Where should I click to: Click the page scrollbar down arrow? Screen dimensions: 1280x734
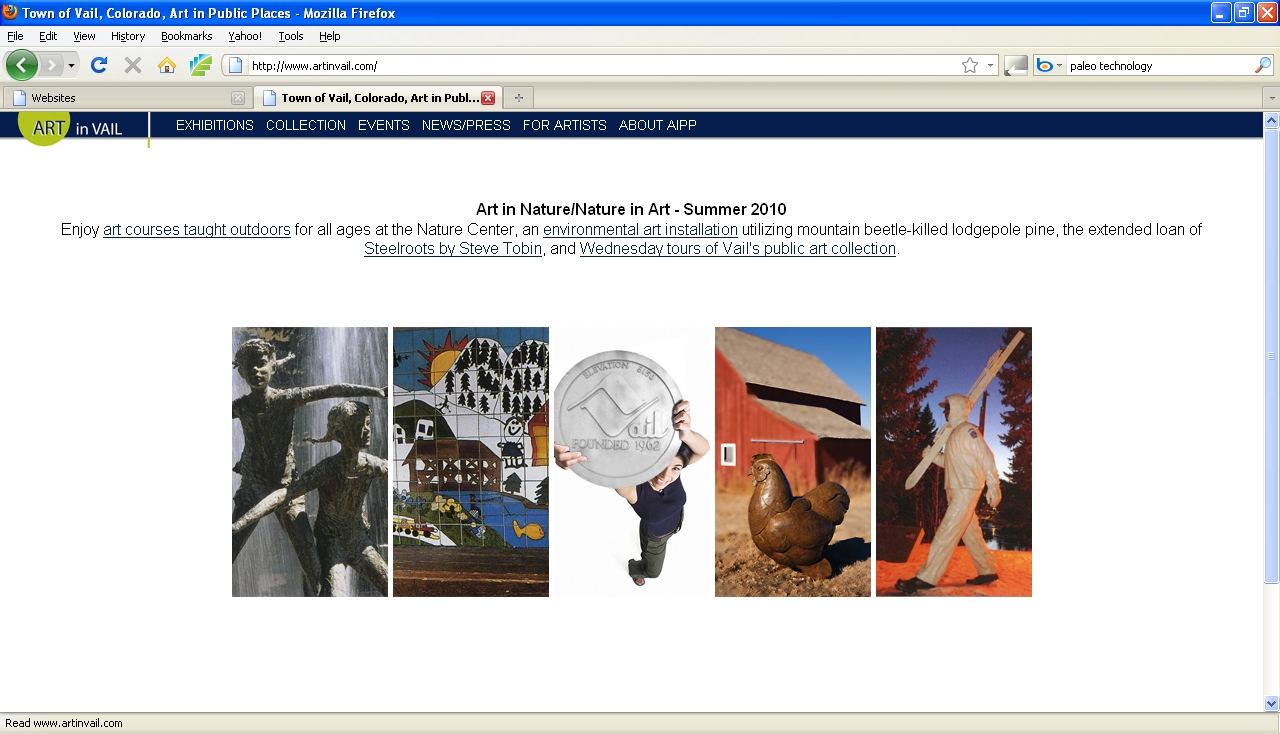coord(1272,703)
